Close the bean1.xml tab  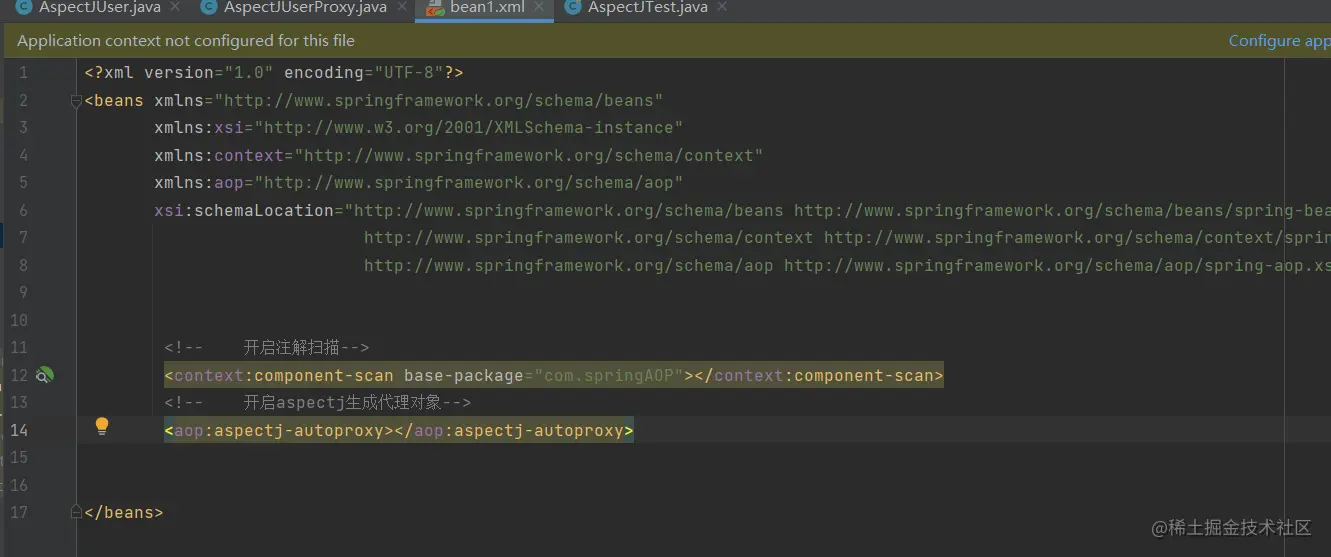tap(540, 8)
